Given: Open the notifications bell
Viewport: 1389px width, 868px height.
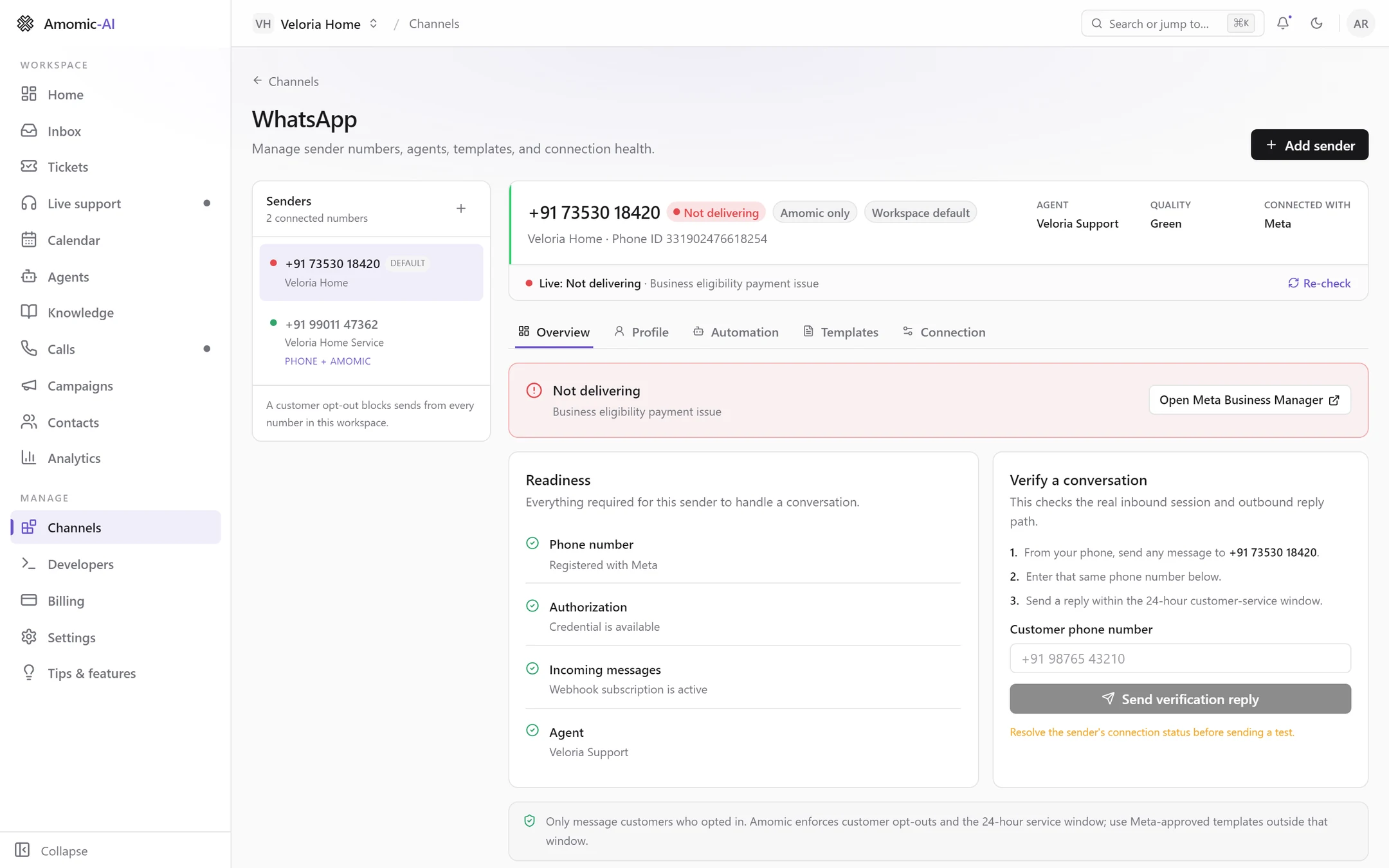Looking at the screenshot, I should 1283,23.
